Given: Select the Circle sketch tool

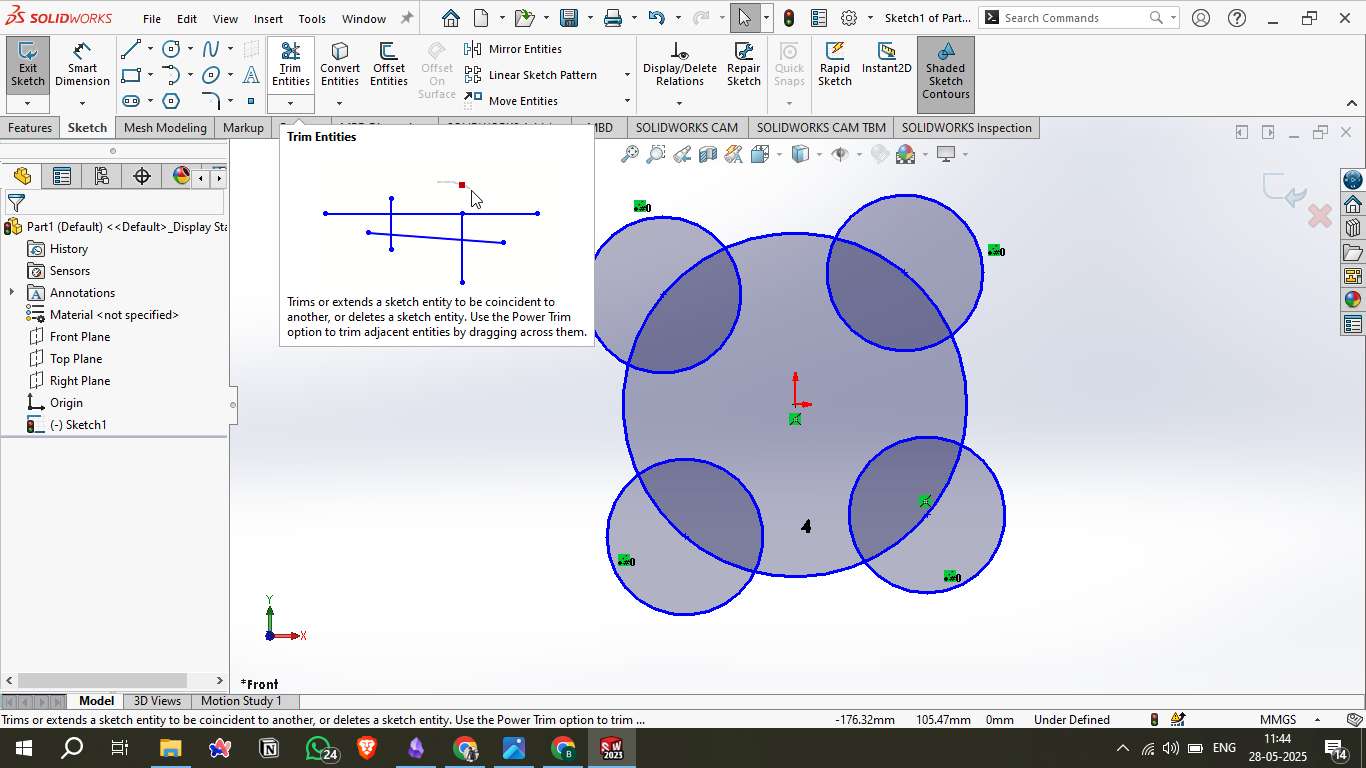Looking at the screenshot, I should tap(171, 49).
